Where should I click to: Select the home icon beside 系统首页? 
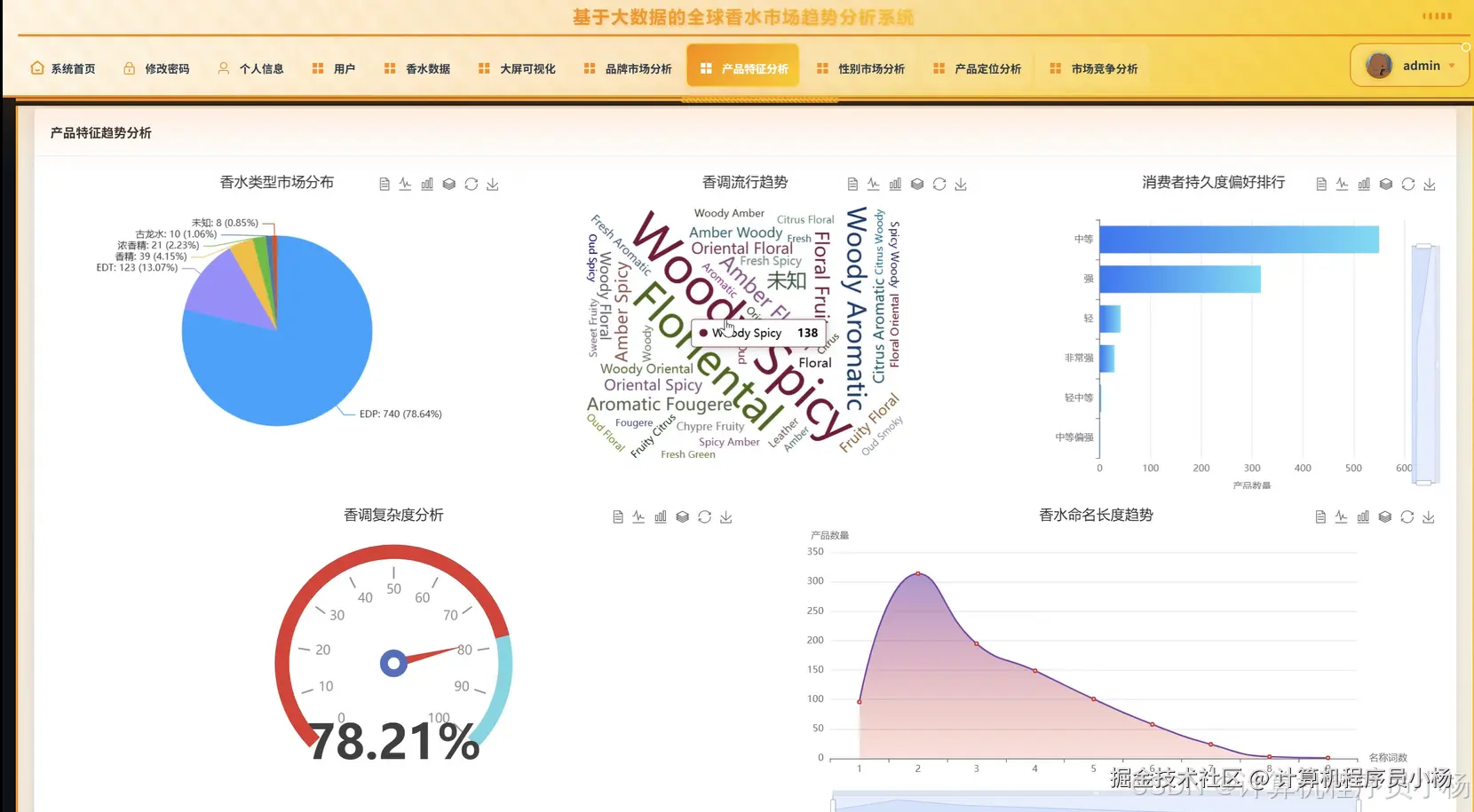pyautogui.click(x=36, y=67)
